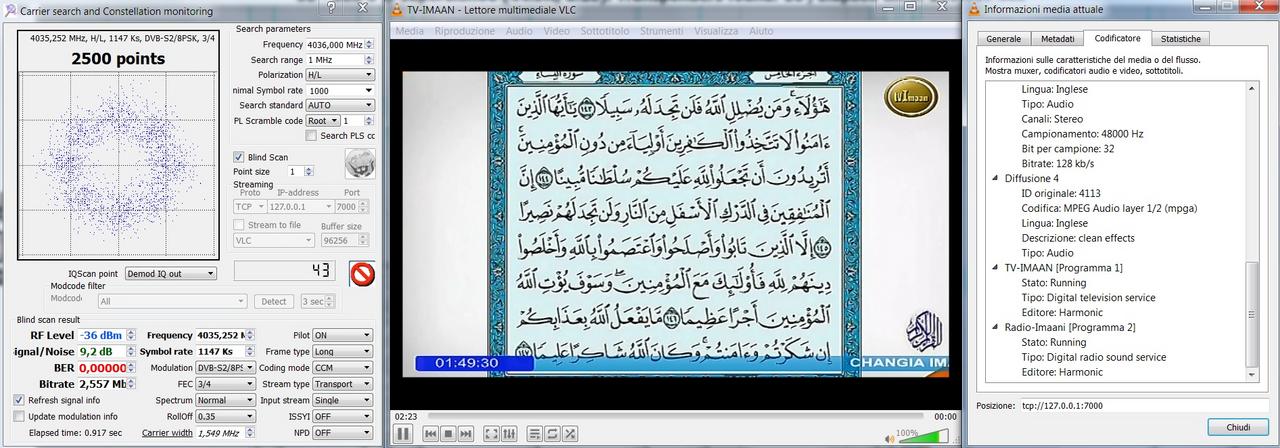Click Carrier search window title icon

(x=10, y=10)
